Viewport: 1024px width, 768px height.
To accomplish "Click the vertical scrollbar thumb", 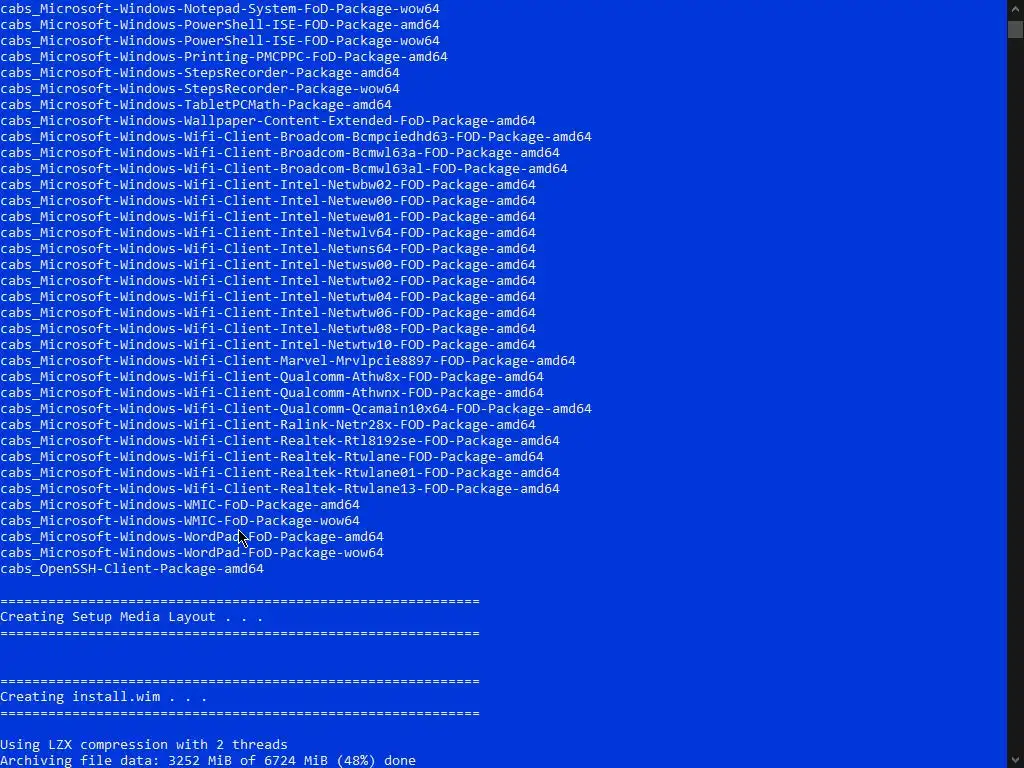I will [1016, 30].
